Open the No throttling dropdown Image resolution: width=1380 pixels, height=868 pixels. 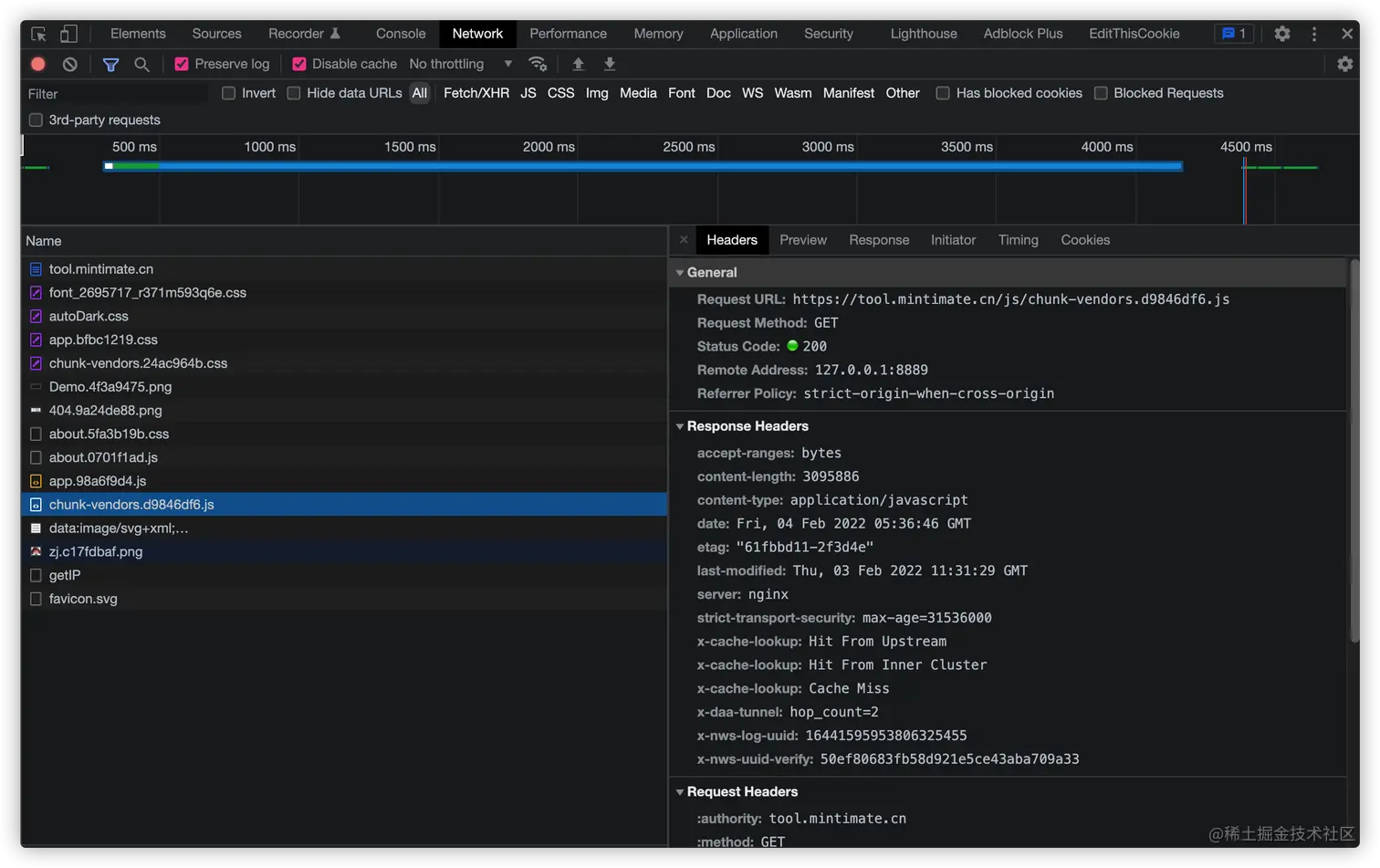tap(460, 64)
